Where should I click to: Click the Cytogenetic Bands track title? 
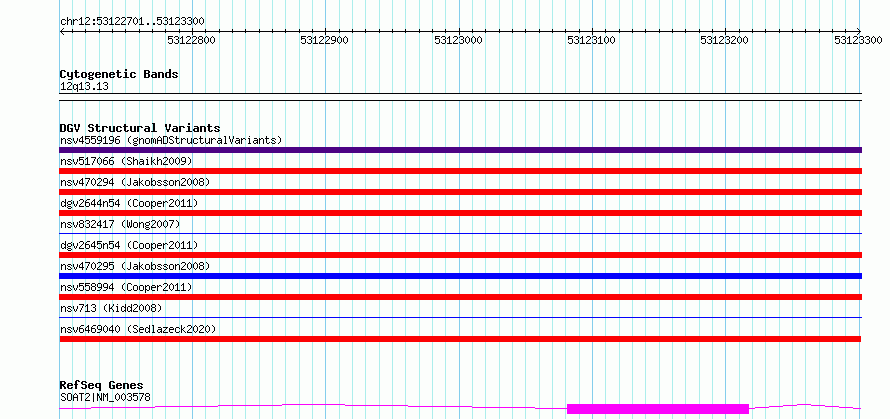point(119,74)
